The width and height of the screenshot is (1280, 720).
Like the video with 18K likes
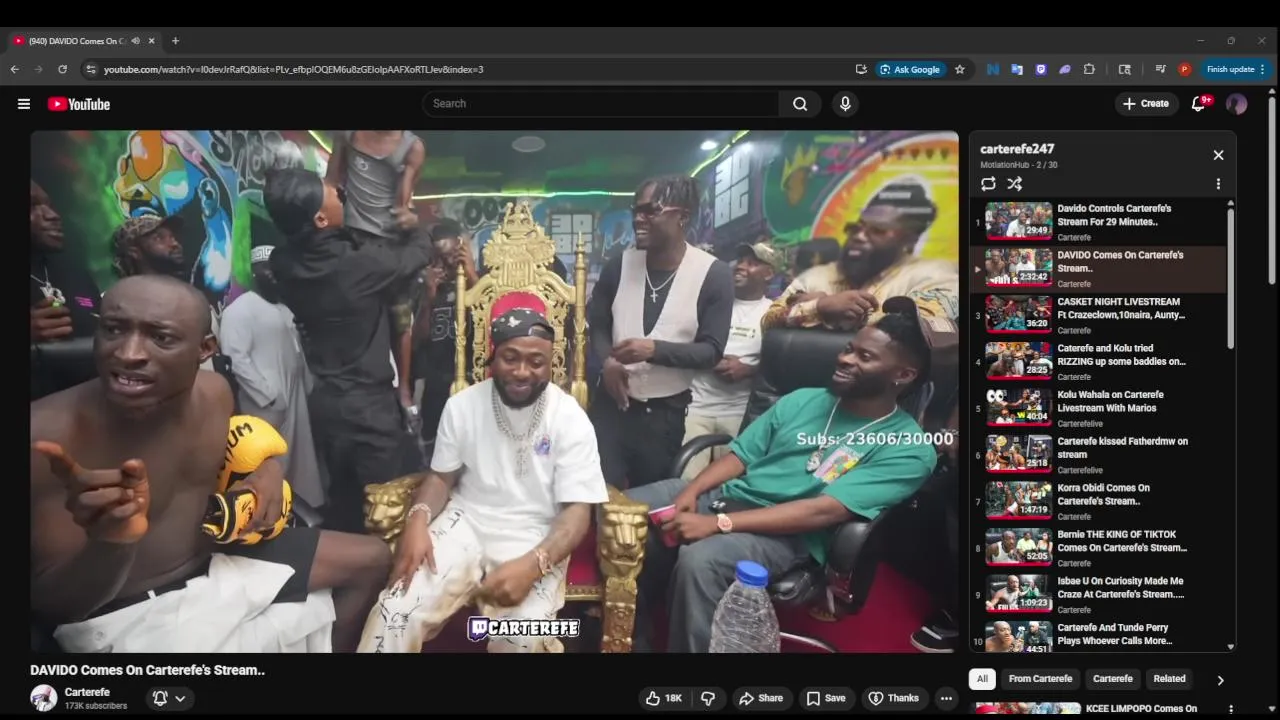click(x=663, y=698)
